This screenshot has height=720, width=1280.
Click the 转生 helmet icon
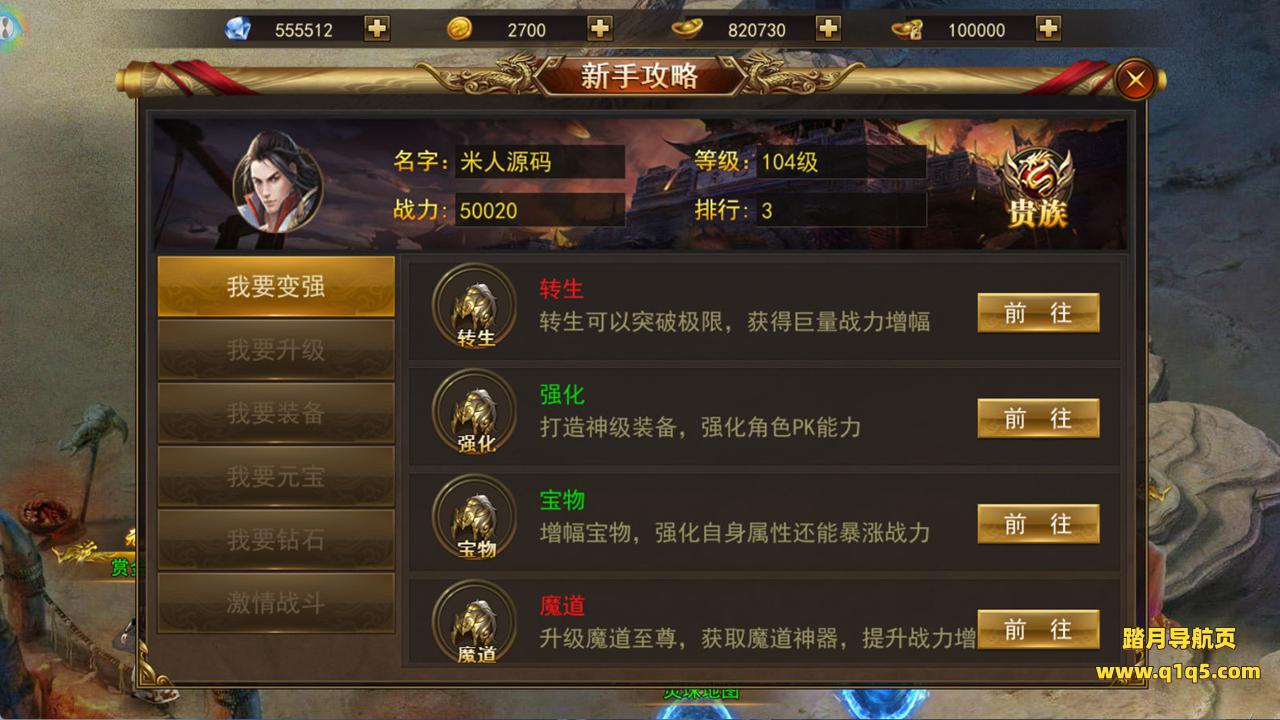tap(475, 306)
